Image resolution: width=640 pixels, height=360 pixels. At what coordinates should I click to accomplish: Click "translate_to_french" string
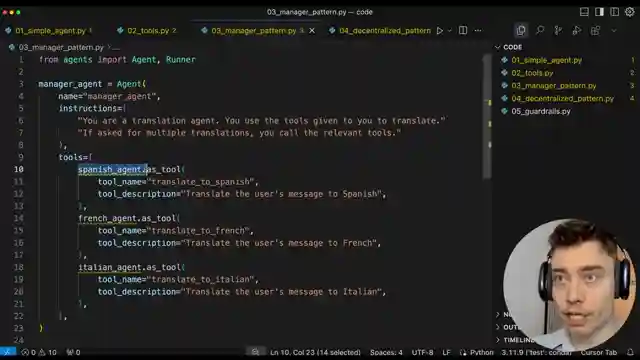(x=198, y=231)
